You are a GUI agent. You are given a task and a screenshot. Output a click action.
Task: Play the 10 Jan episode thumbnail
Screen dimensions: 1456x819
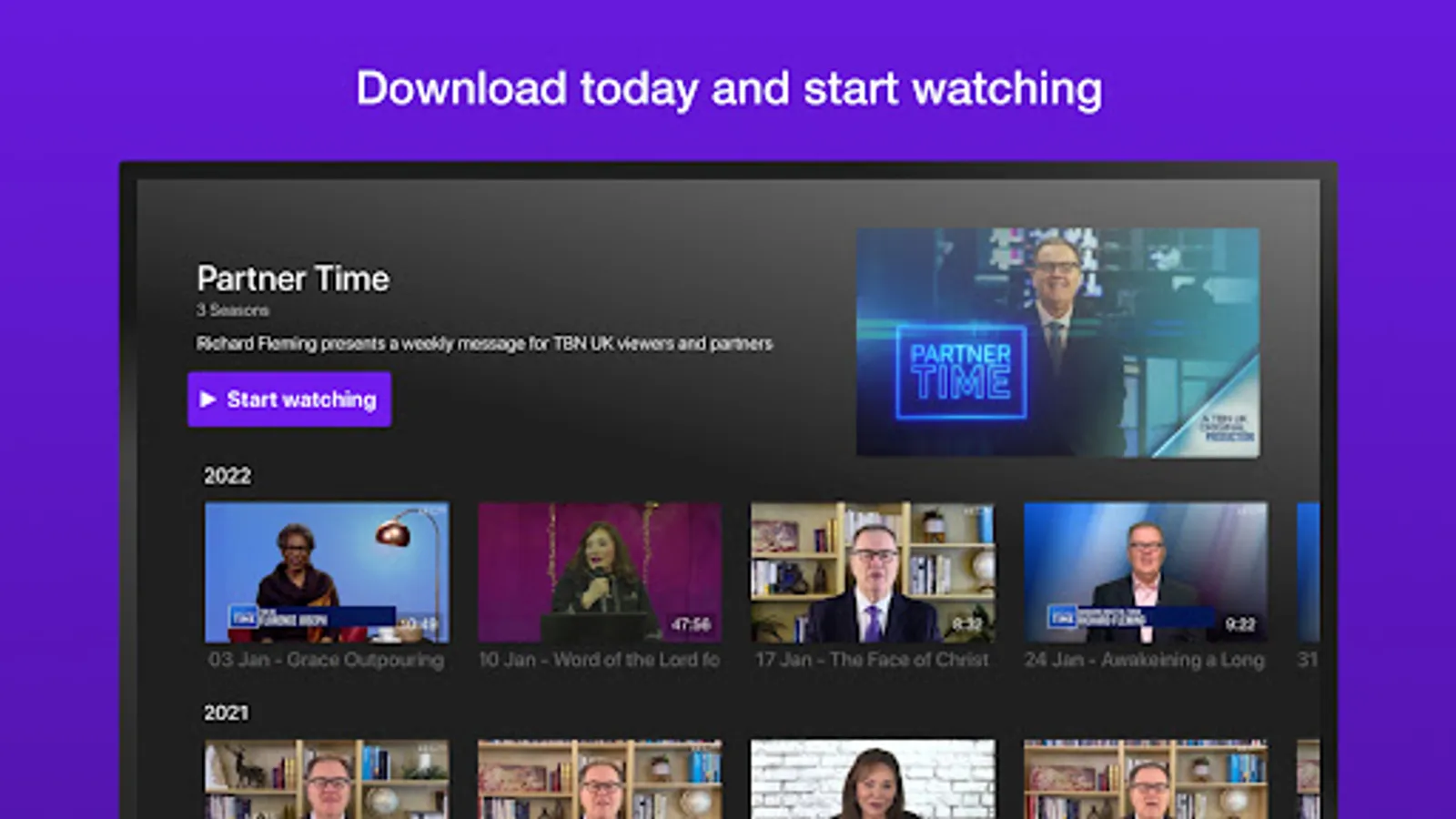coord(600,572)
